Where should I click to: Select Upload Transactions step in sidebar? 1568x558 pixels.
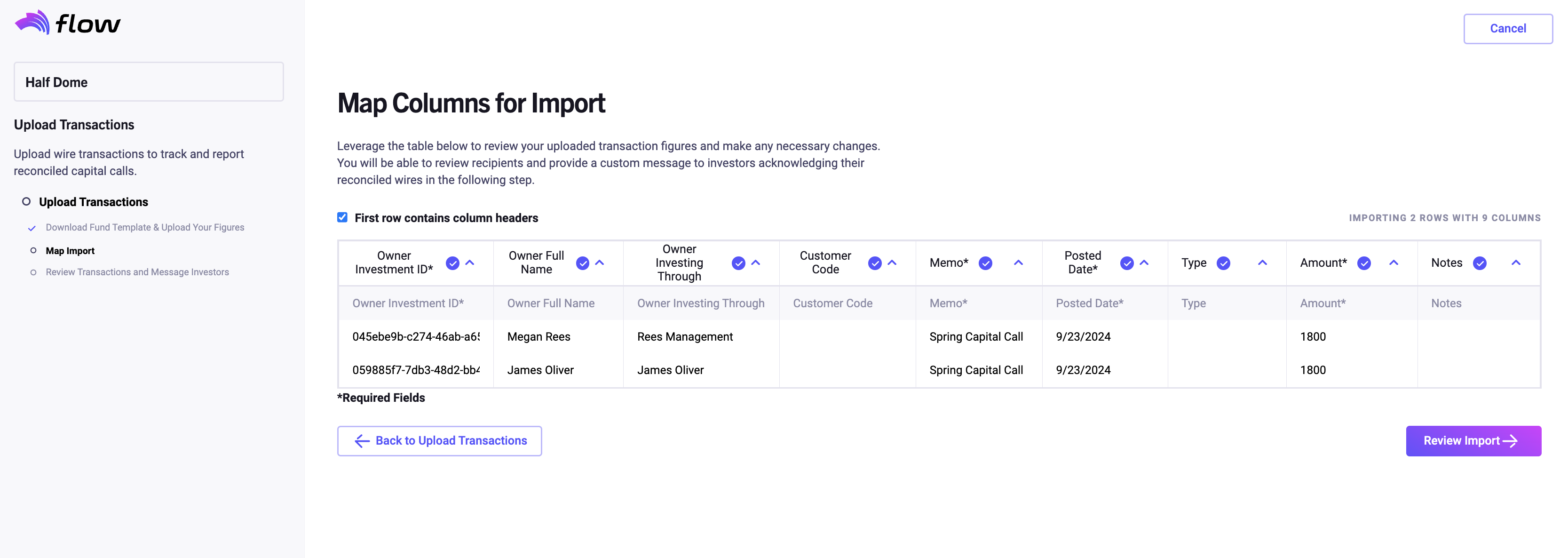[93, 201]
